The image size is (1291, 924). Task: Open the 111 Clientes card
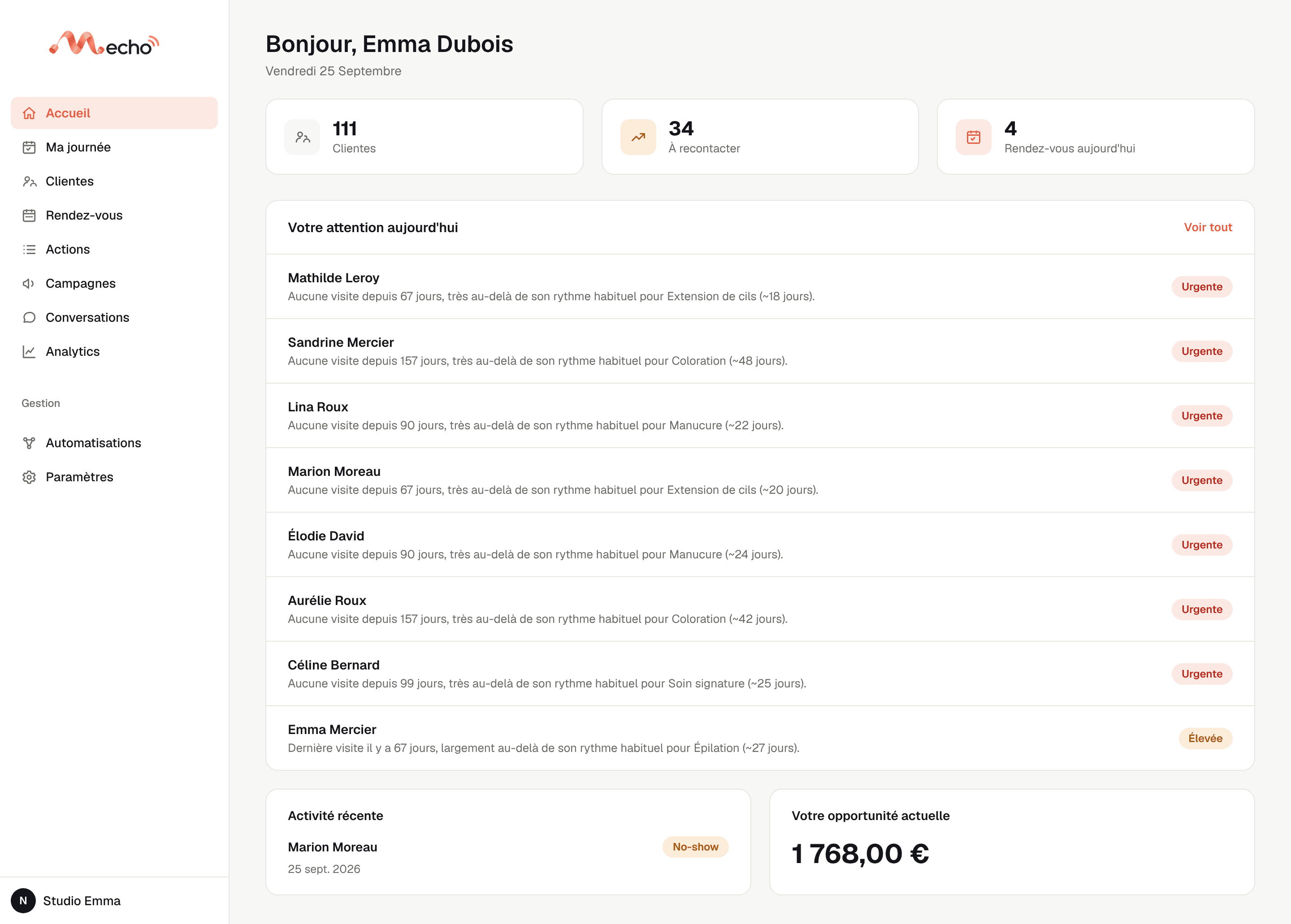pos(424,137)
